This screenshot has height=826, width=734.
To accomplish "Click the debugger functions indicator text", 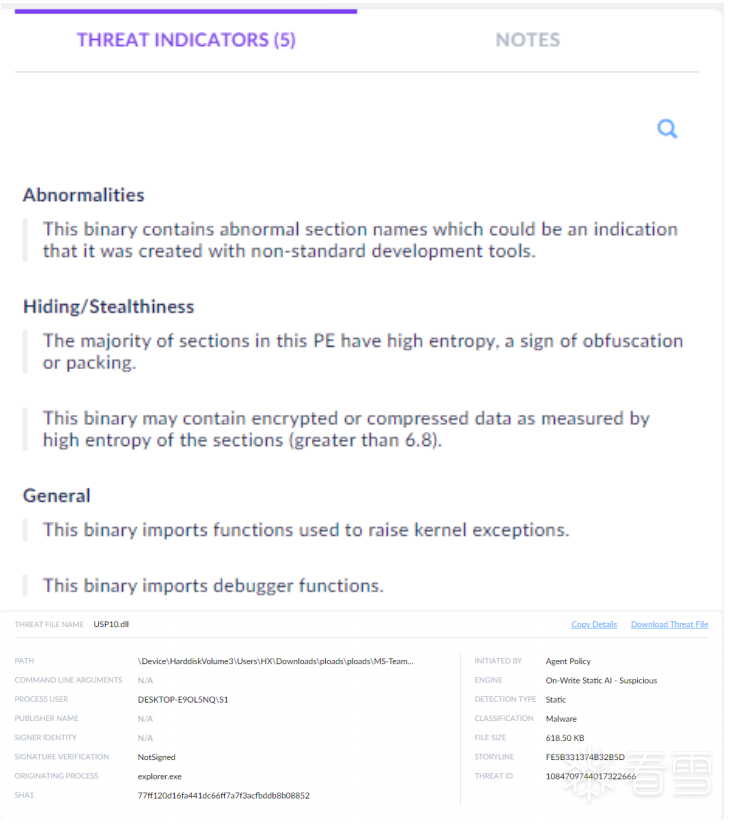I will click(x=213, y=586).
